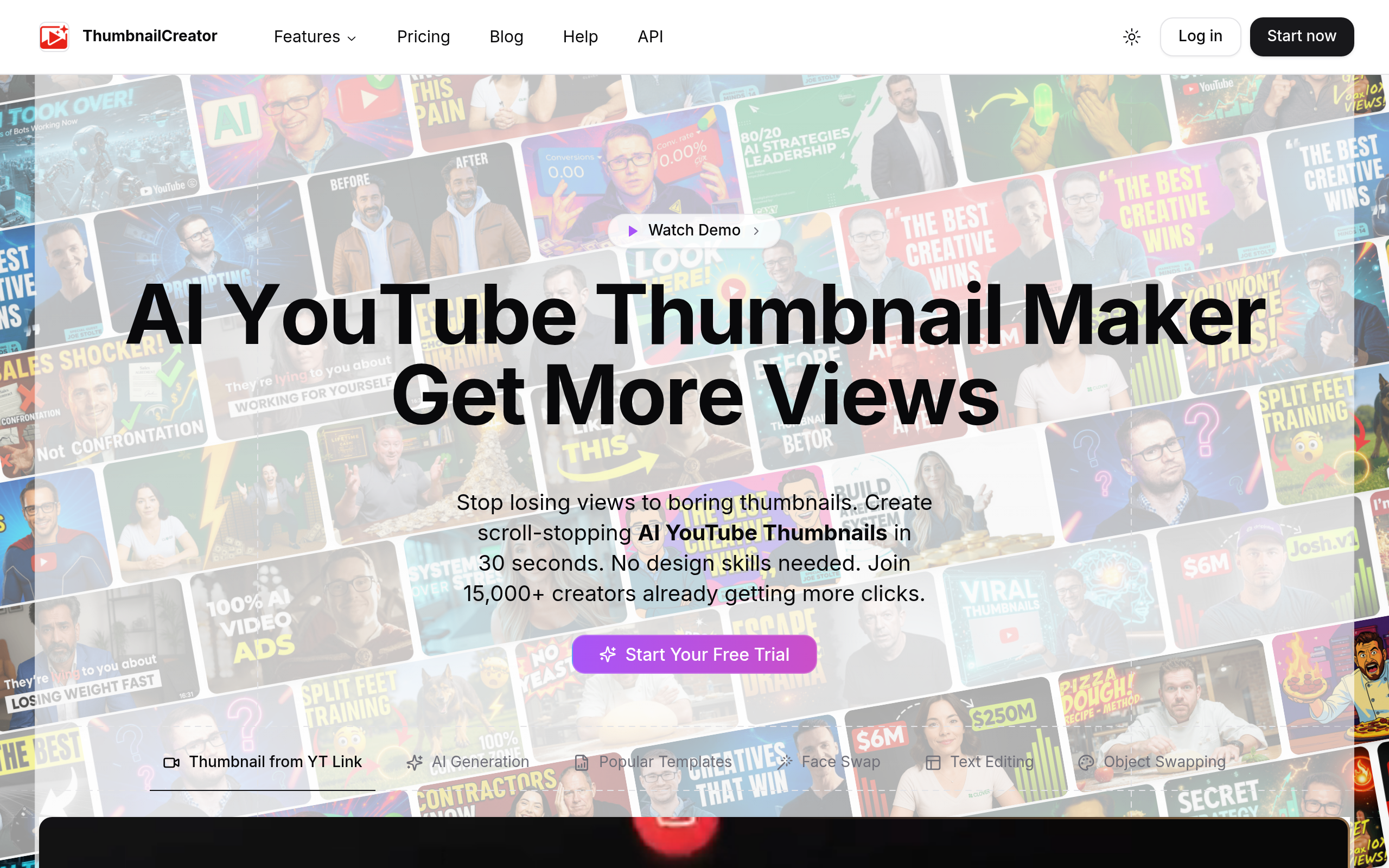This screenshot has width=1389, height=868.
Task: Switch to the Face Swap tab
Action: [x=828, y=762]
